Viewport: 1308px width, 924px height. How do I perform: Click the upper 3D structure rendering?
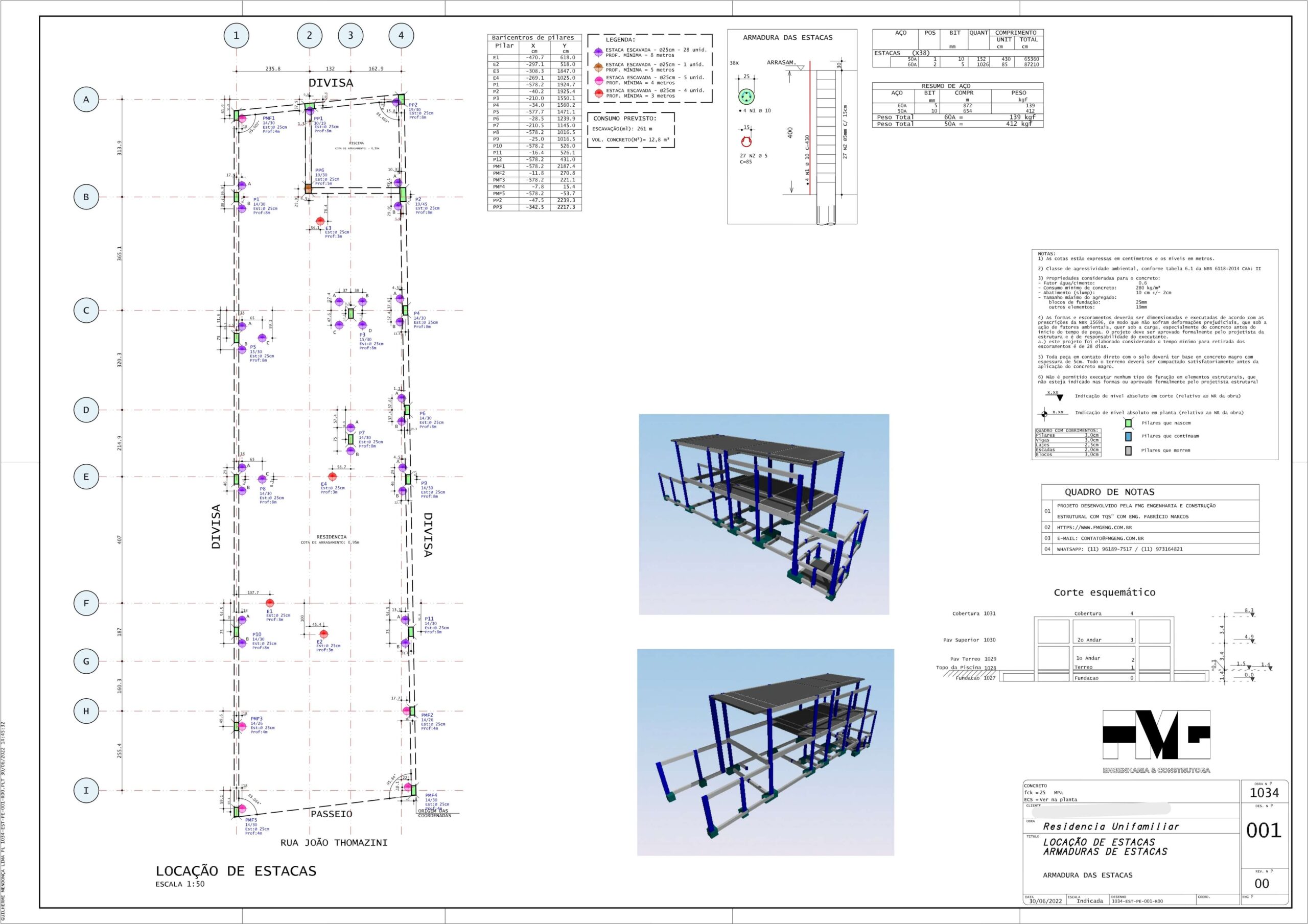click(764, 514)
